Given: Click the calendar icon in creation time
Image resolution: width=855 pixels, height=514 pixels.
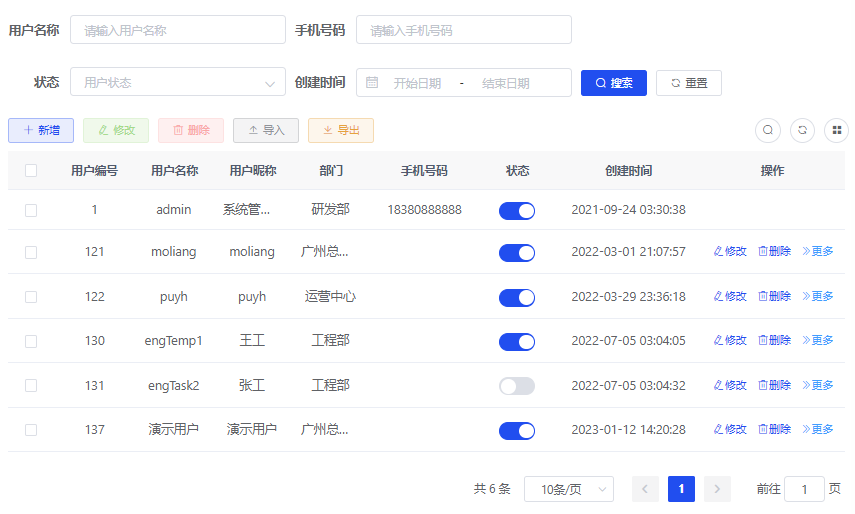Looking at the screenshot, I should pos(372,83).
